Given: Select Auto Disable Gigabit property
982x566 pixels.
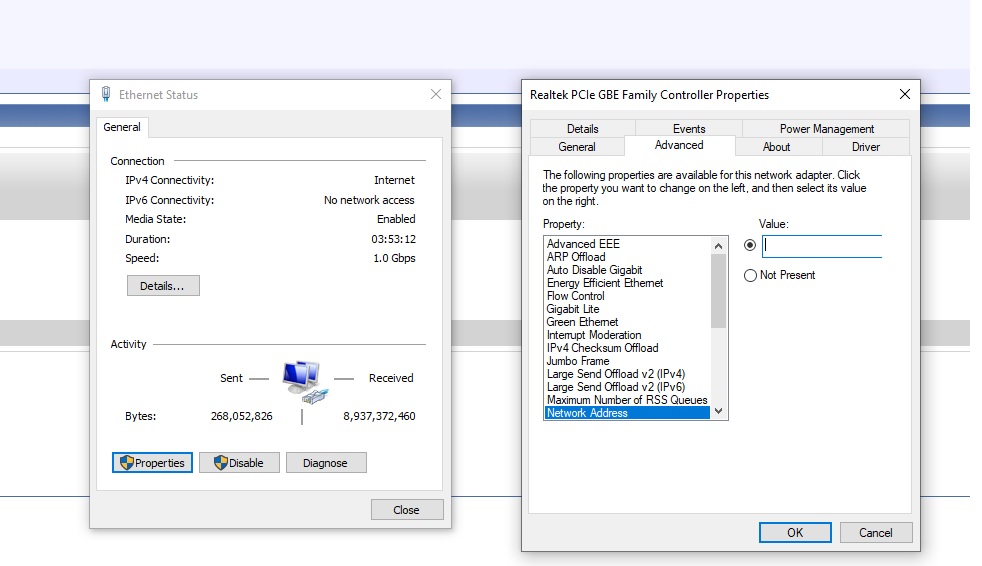Looking at the screenshot, I should [628, 270].
